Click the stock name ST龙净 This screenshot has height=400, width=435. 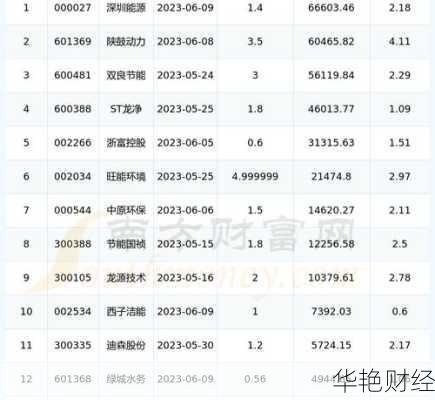126,109
